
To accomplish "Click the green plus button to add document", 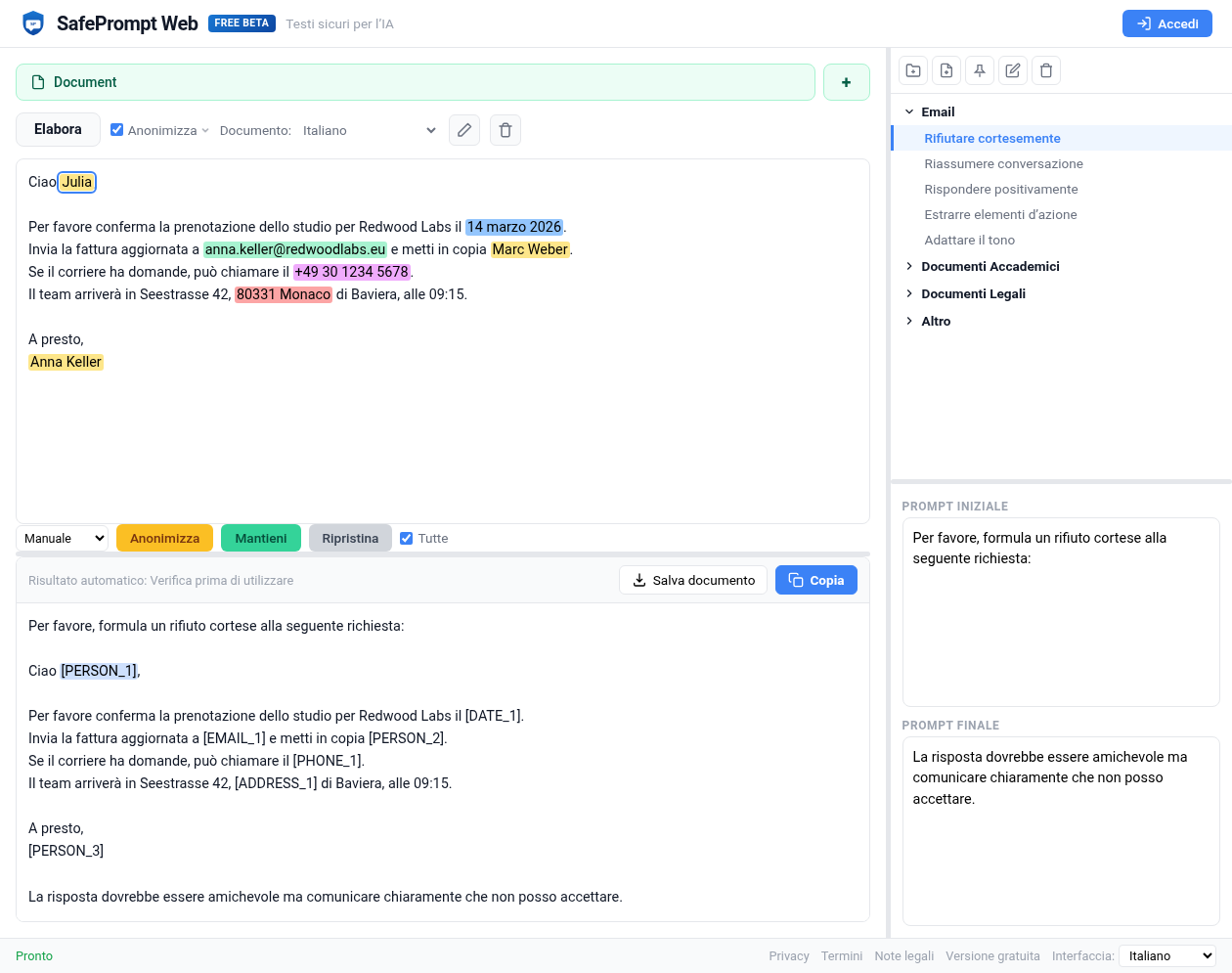I will click(x=846, y=82).
